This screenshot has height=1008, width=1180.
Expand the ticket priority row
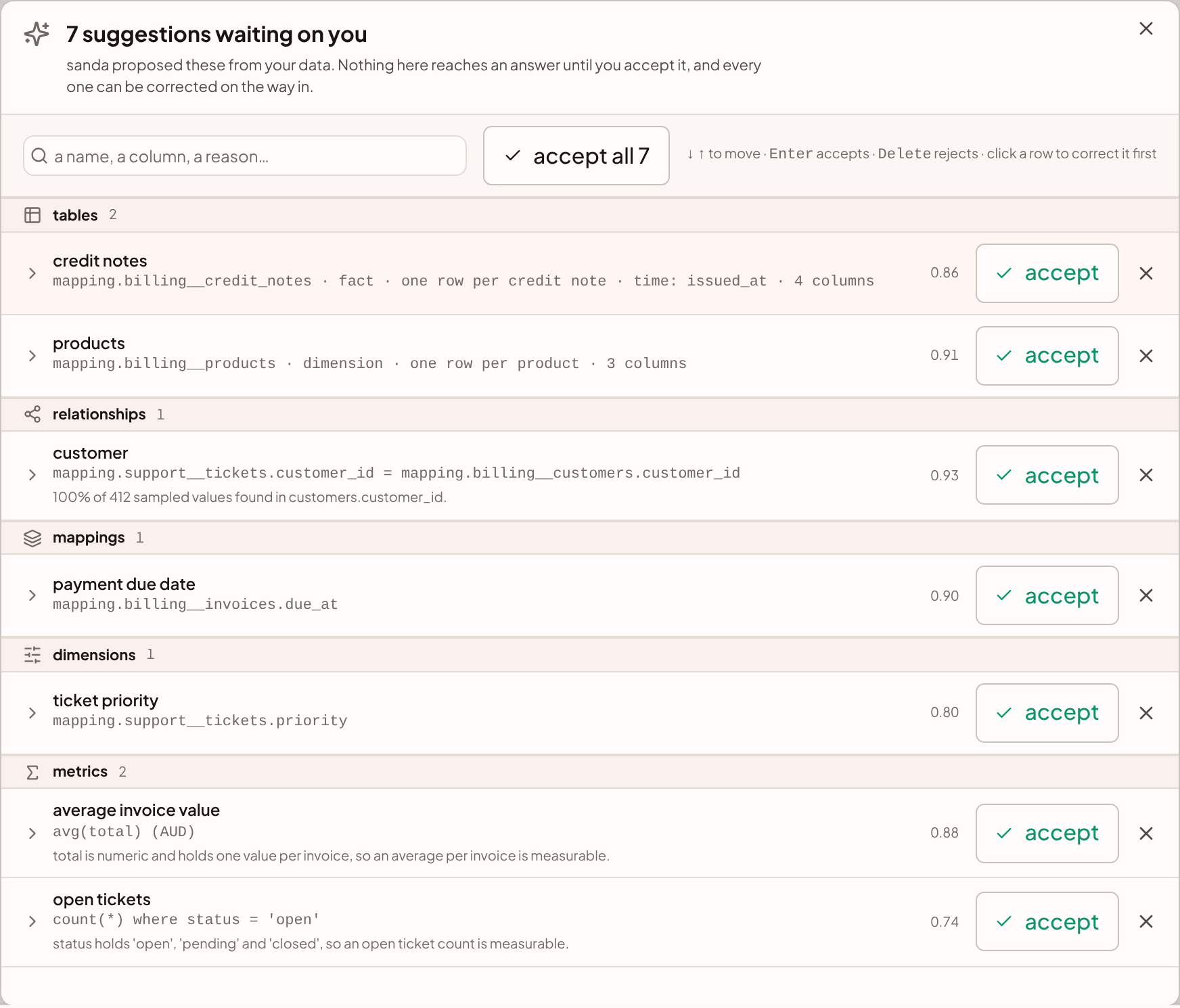click(x=32, y=713)
